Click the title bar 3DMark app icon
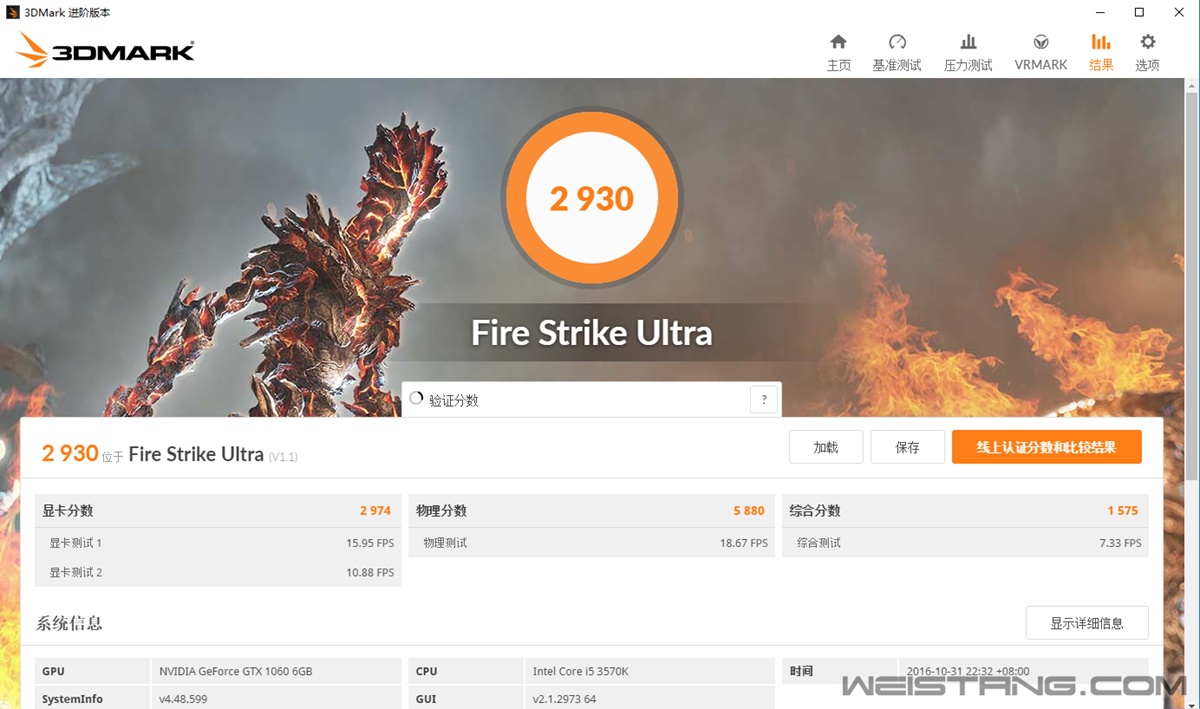Screen dimensions: 1200x709 13,12
